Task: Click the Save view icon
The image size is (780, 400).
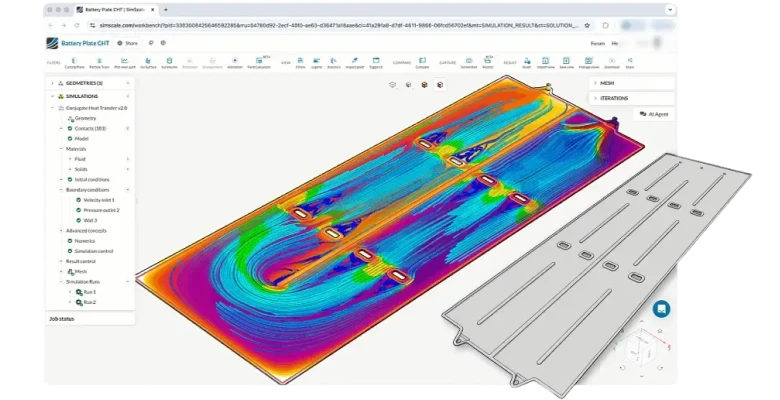Action: [x=566, y=63]
